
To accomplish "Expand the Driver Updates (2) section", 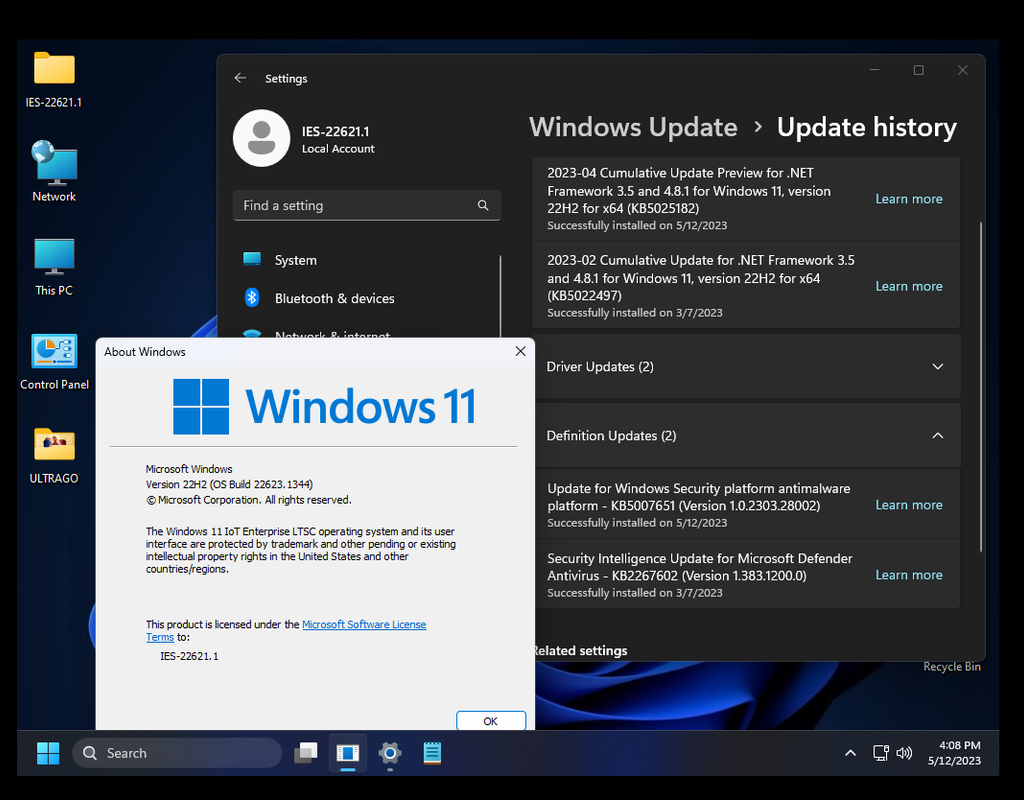I will (x=746, y=366).
